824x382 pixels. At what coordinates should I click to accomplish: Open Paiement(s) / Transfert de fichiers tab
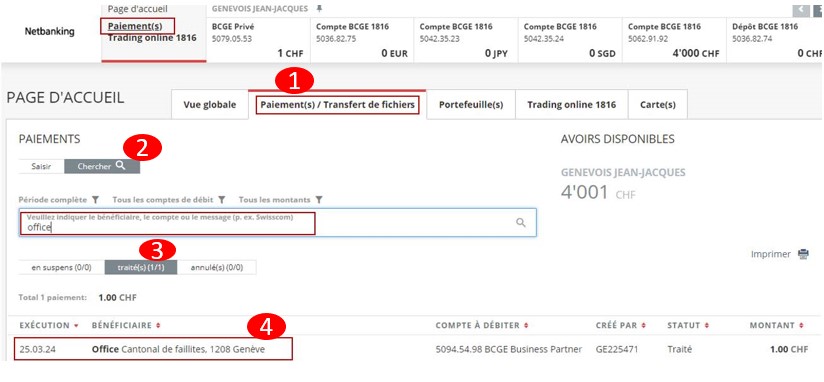tap(337, 105)
